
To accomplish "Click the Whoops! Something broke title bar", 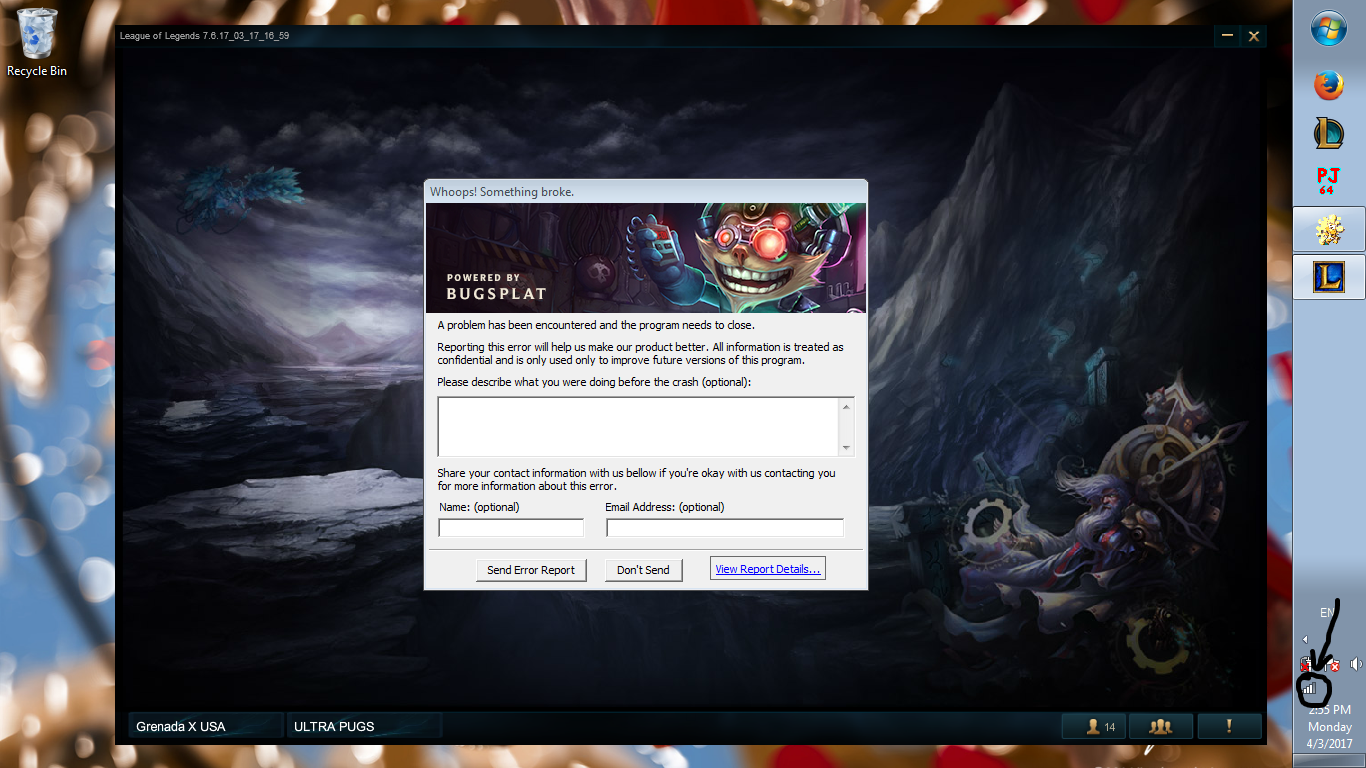I will coord(646,191).
